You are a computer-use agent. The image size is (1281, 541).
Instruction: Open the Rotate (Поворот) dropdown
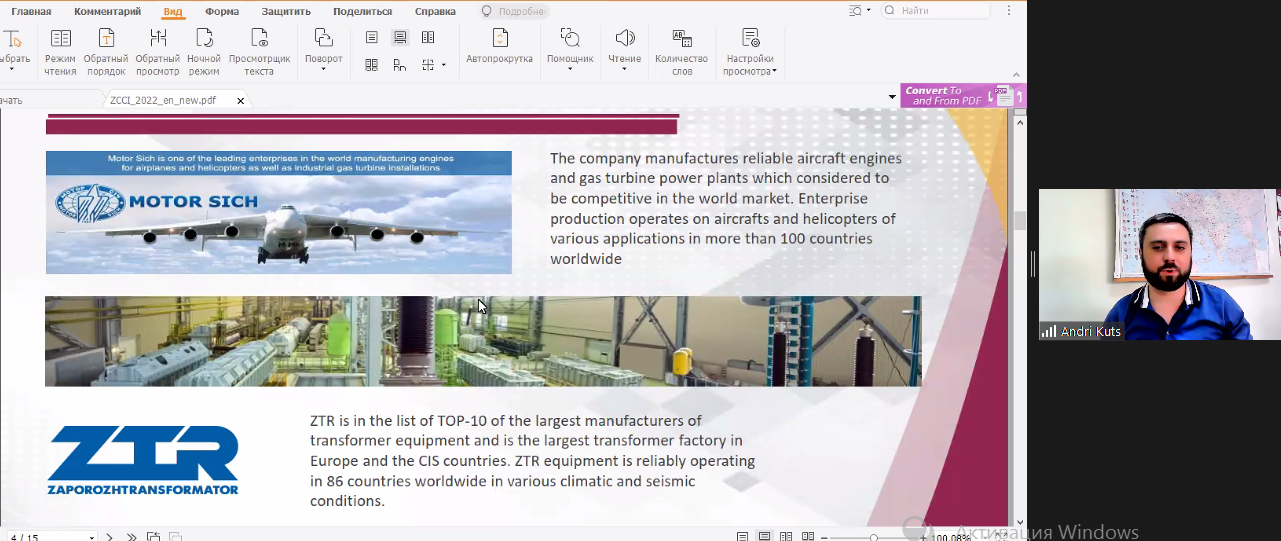[x=324, y=51]
